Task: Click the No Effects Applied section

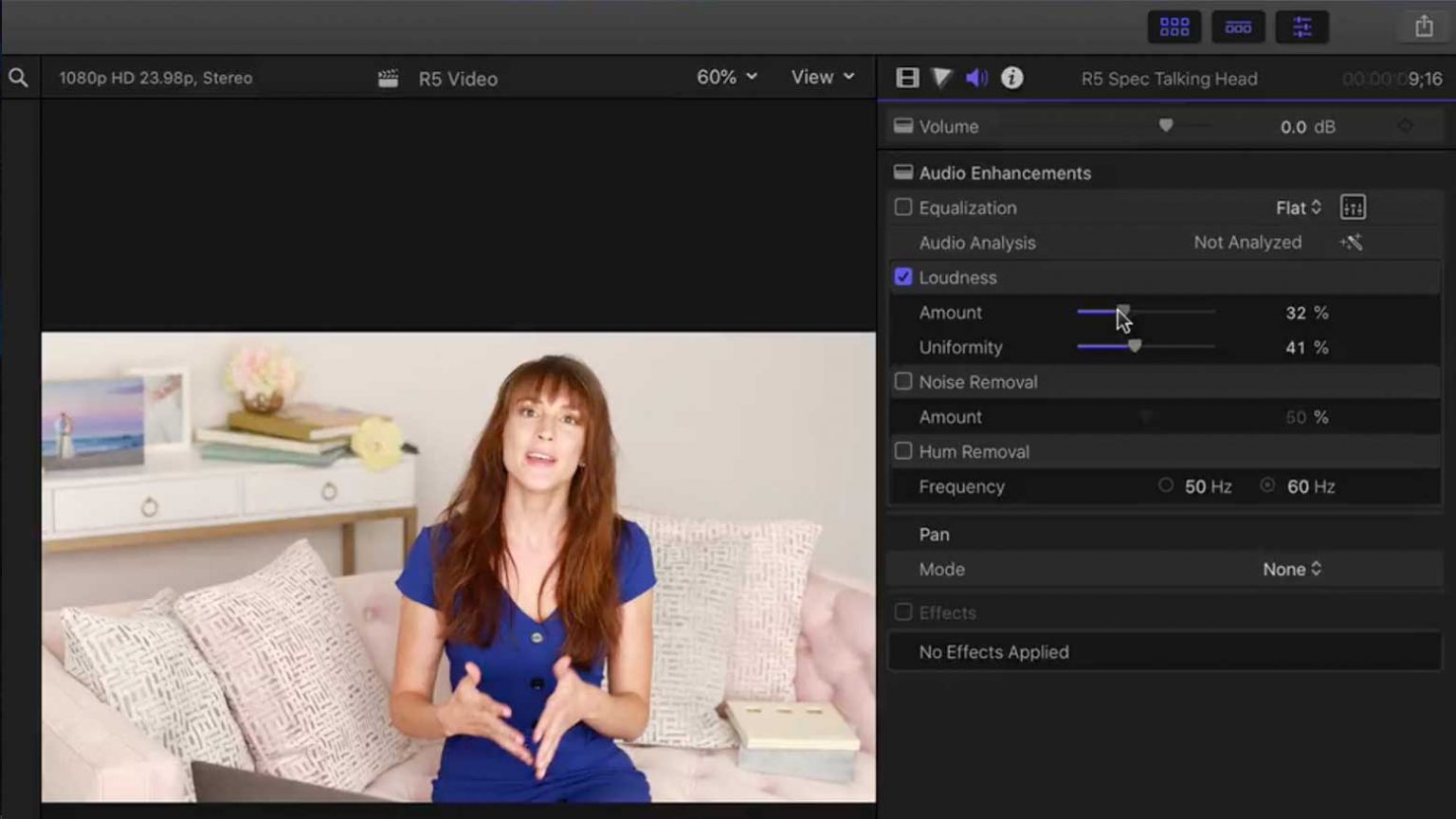Action: [993, 652]
